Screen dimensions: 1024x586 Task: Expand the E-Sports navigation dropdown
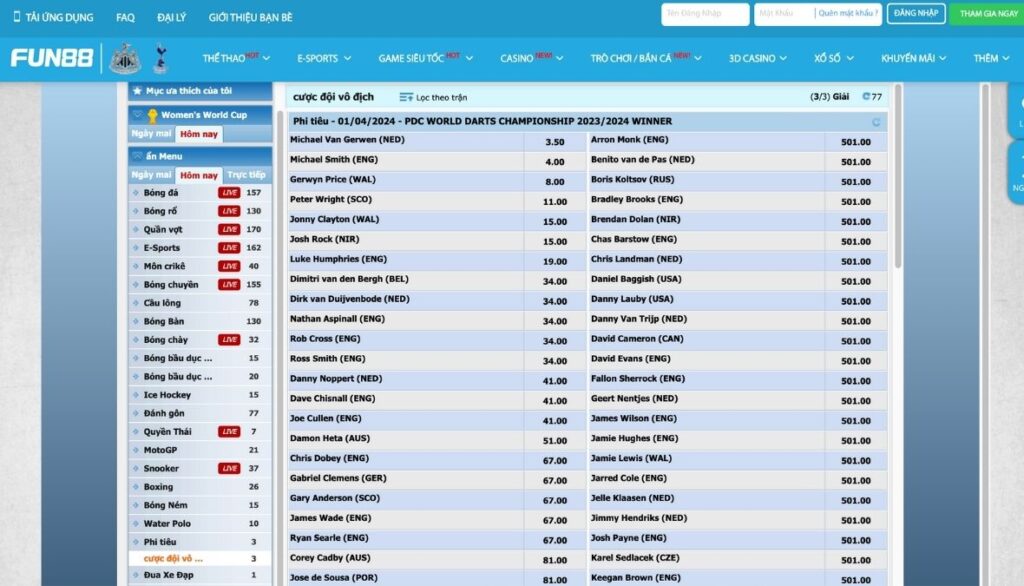point(324,58)
